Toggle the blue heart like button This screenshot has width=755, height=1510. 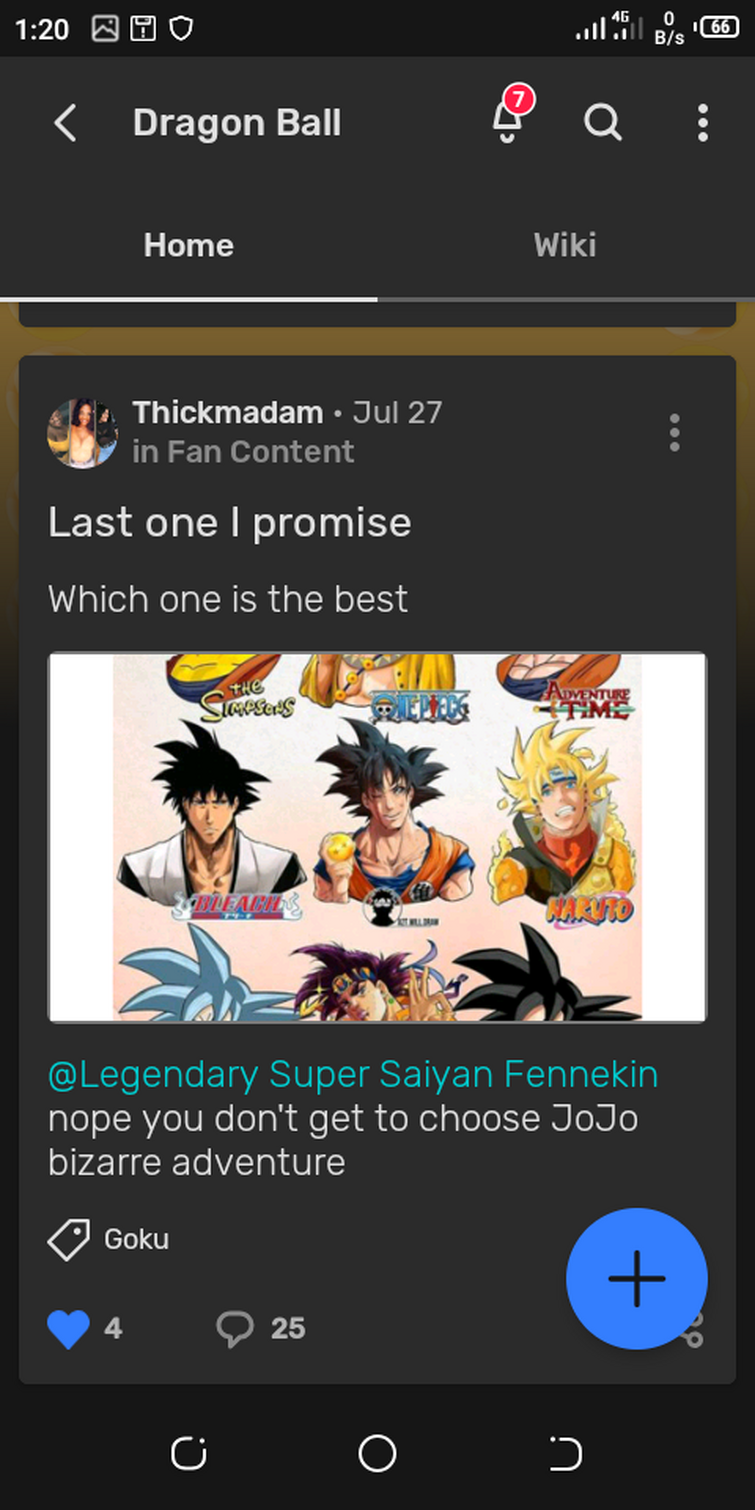pyautogui.click(x=68, y=1329)
